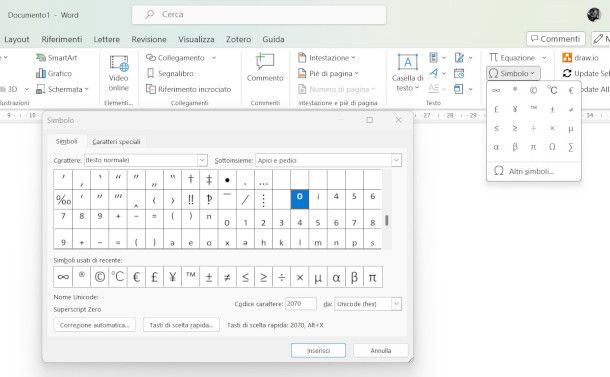Insert a Segnalibro bookmark

(x=170, y=73)
